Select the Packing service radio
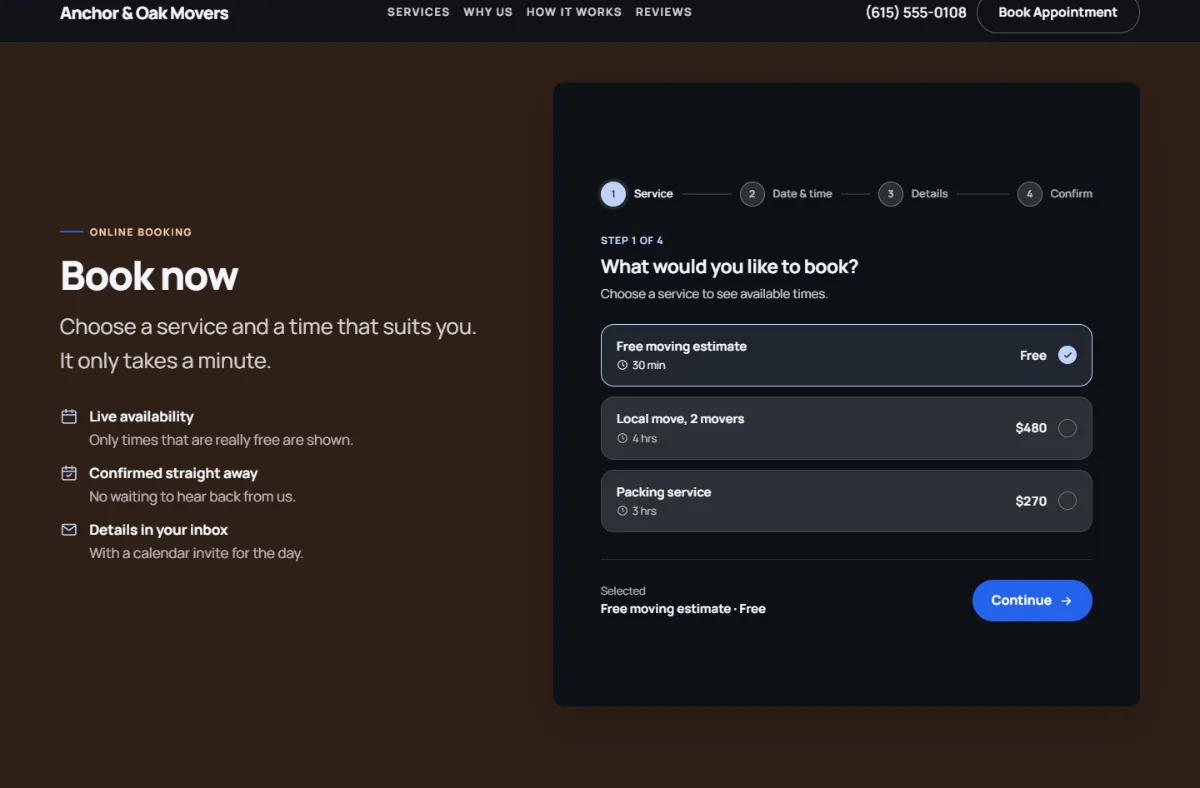The height and width of the screenshot is (788, 1200). pyautogui.click(x=1067, y=501)
